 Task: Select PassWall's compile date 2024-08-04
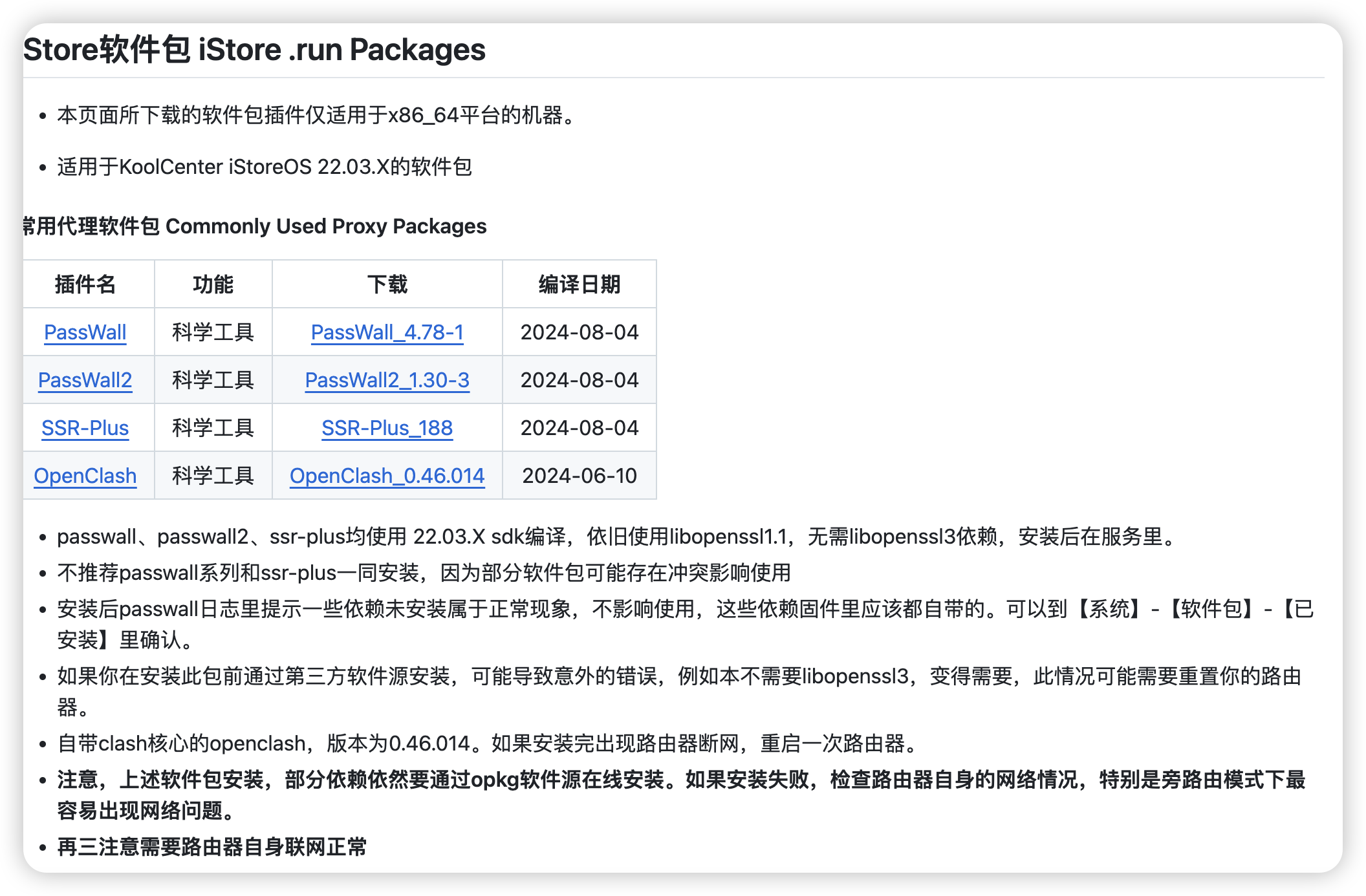tap(579, 332)
